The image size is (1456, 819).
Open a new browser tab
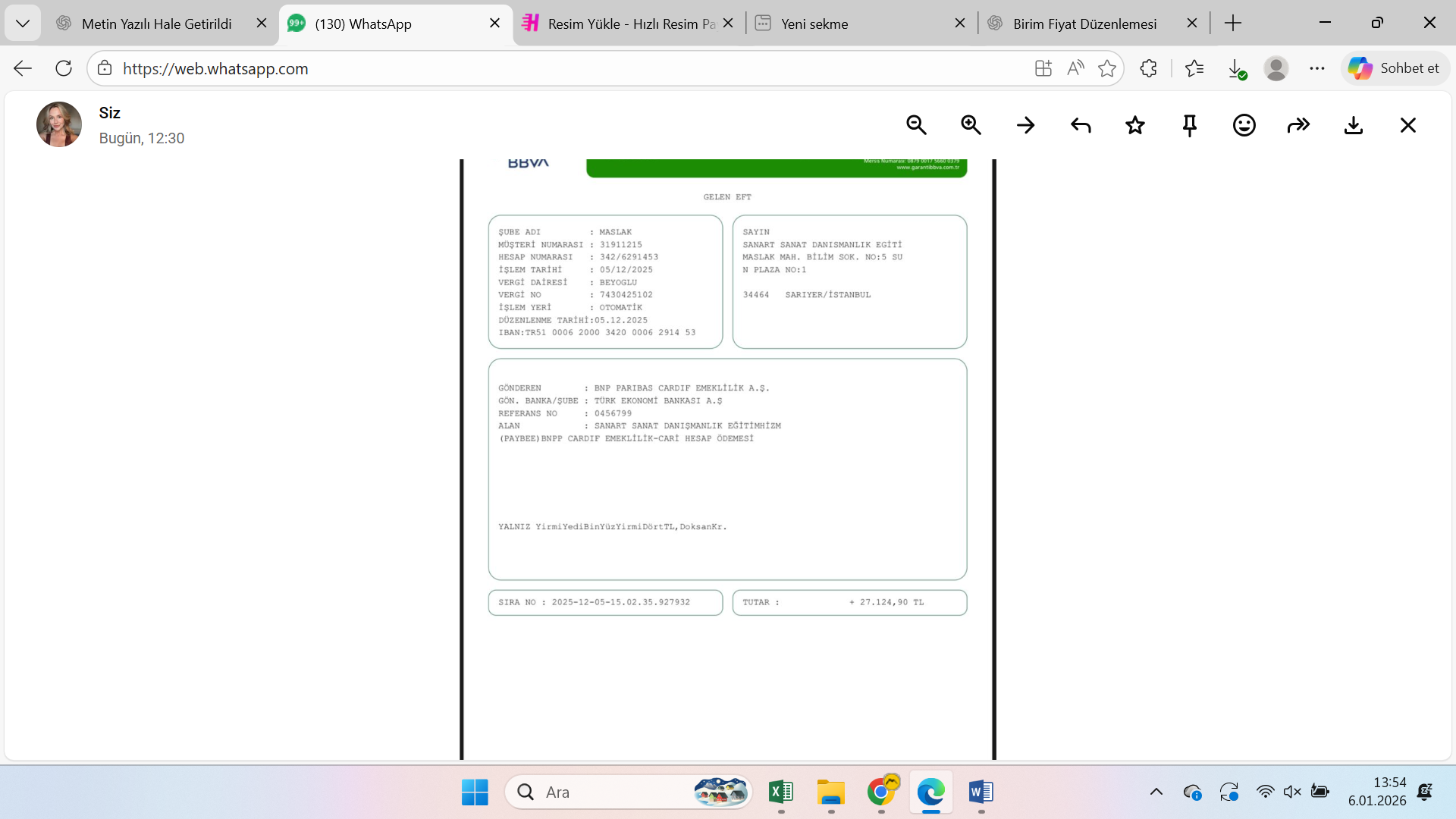pyautogui.click(x=1233, y=24)
